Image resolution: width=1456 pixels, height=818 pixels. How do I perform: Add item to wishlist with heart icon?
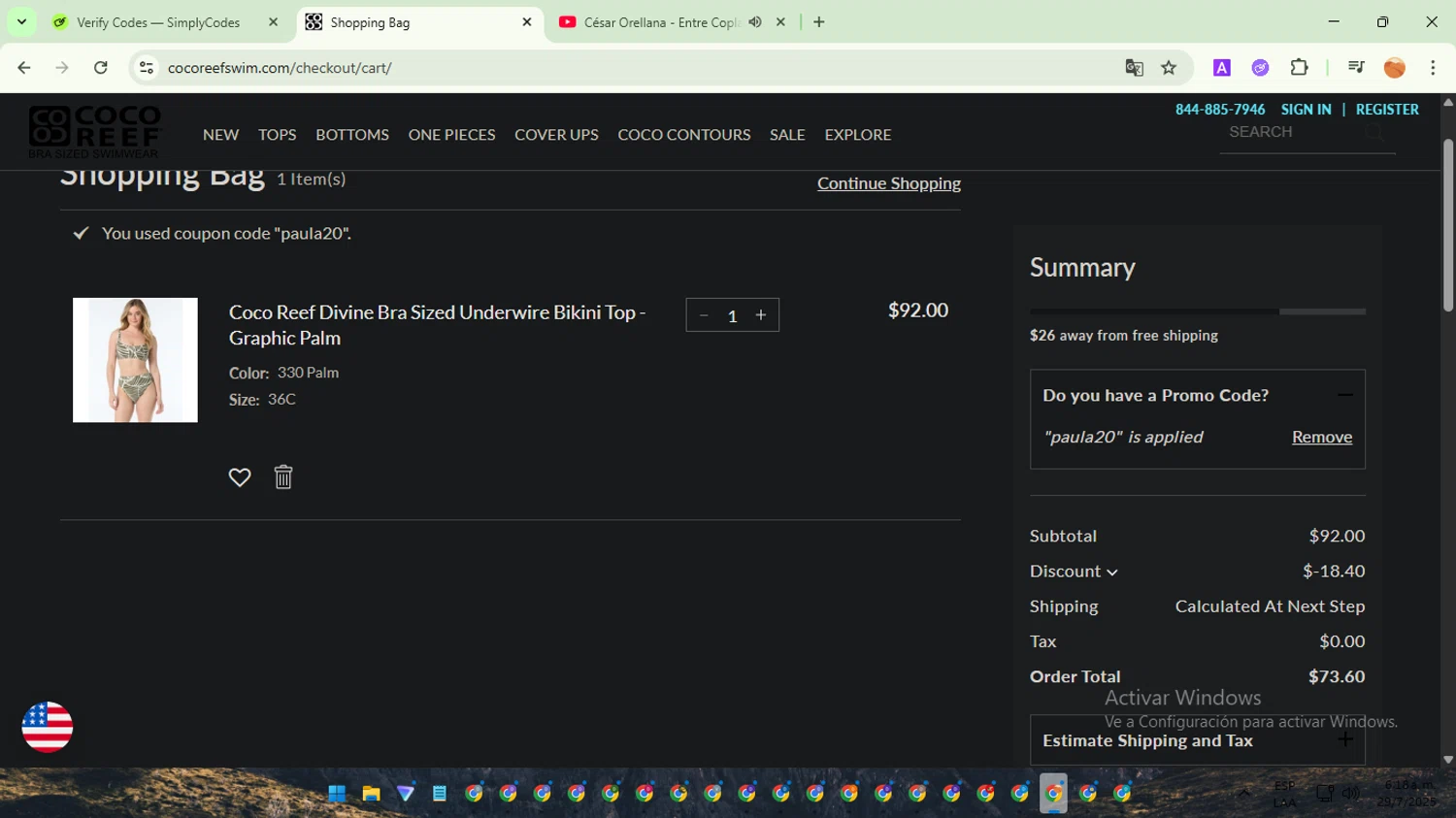tap(240, 477)
